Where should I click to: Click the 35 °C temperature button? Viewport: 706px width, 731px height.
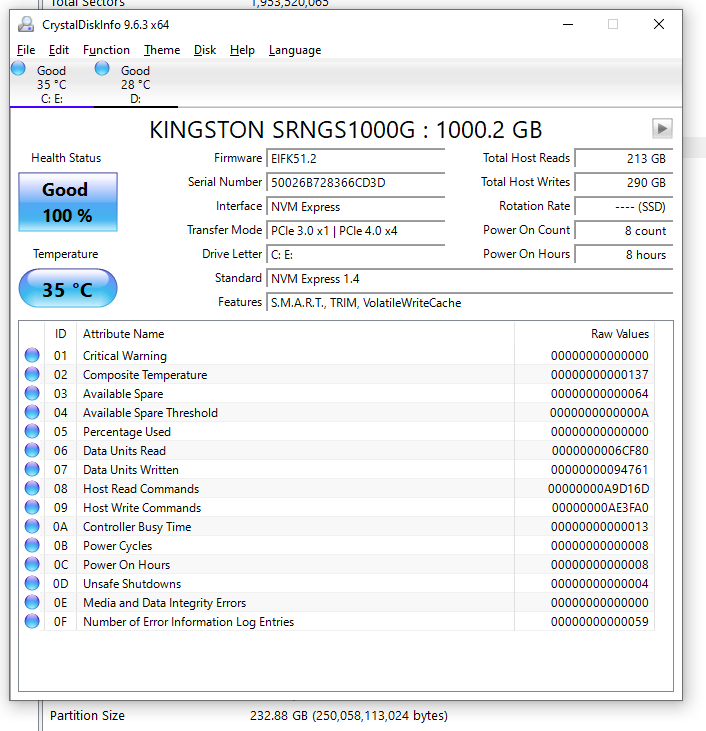(x=68, y=289)
